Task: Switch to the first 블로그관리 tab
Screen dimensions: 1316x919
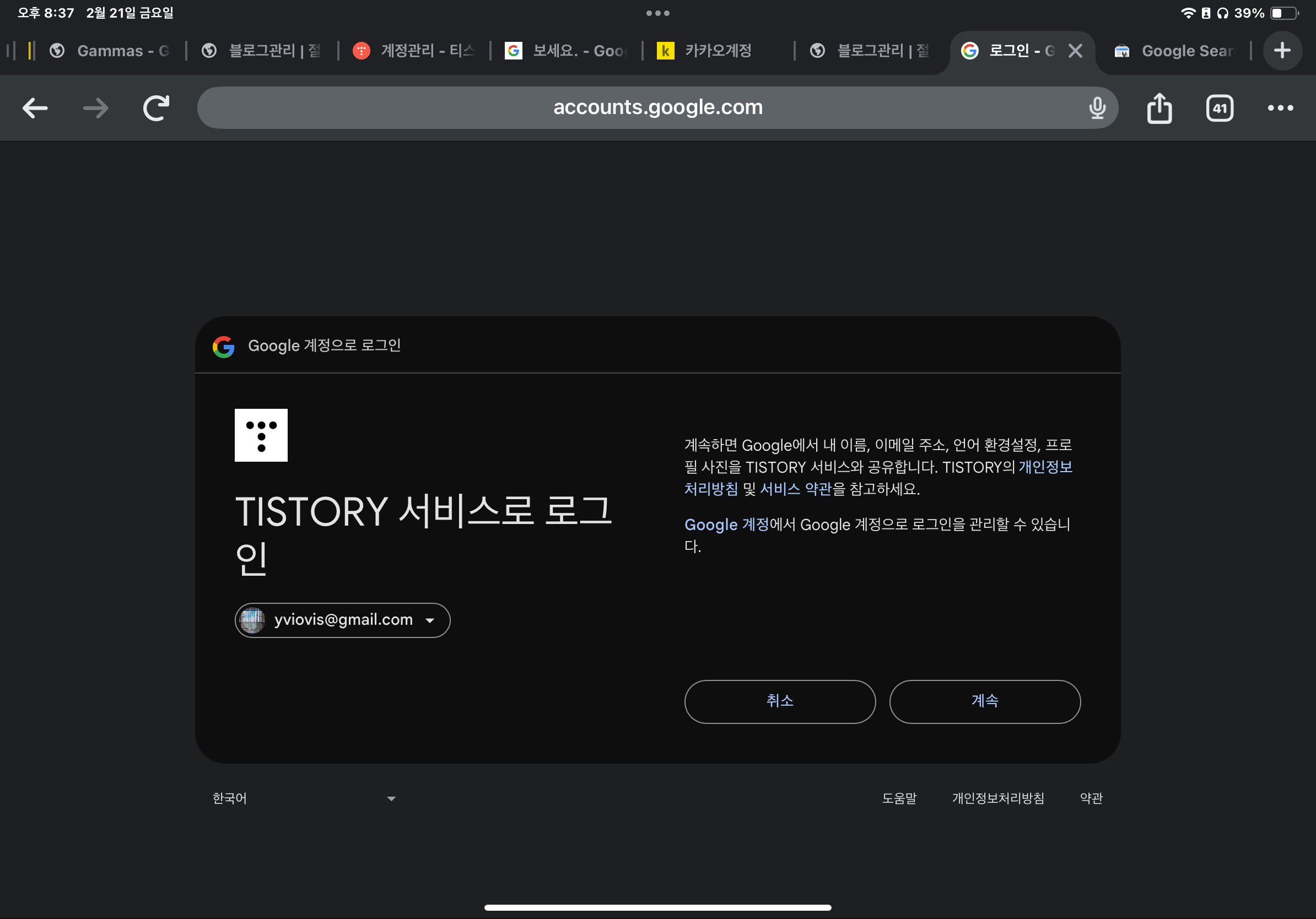Action: (x=262, y=51)
